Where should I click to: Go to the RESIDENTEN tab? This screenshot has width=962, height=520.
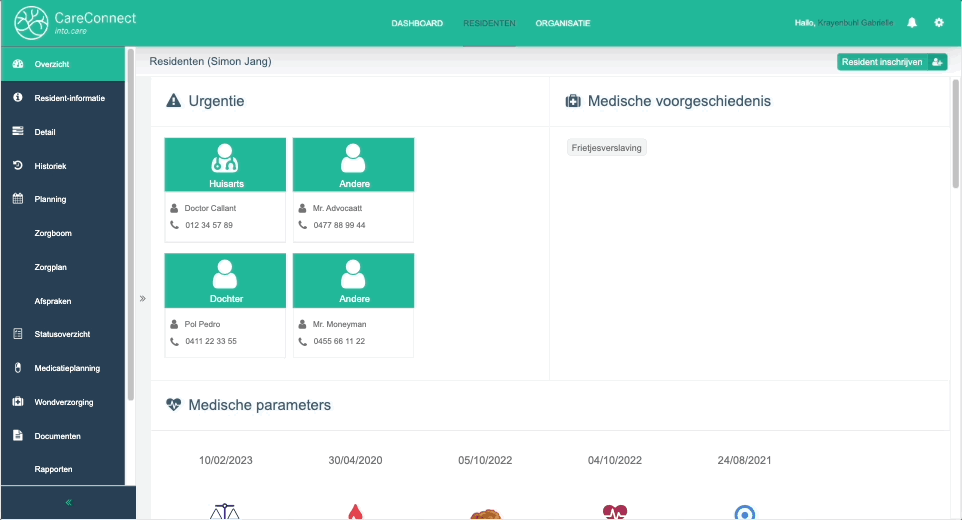click(489, 23)
